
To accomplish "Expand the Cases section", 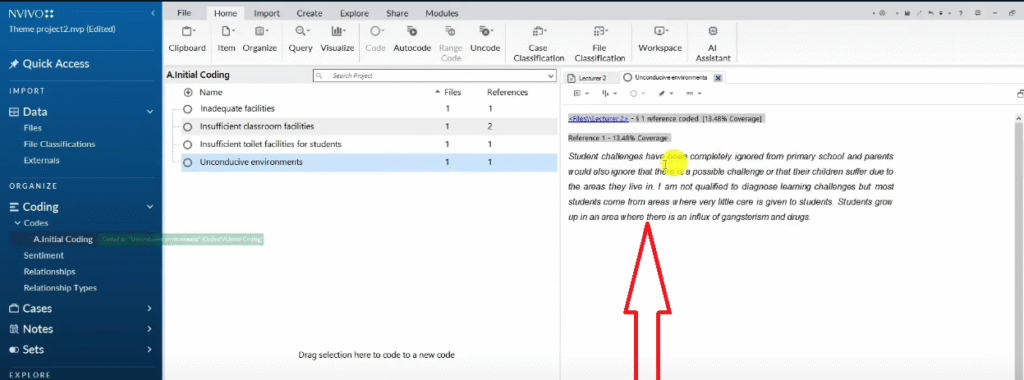I will (150, 308).
